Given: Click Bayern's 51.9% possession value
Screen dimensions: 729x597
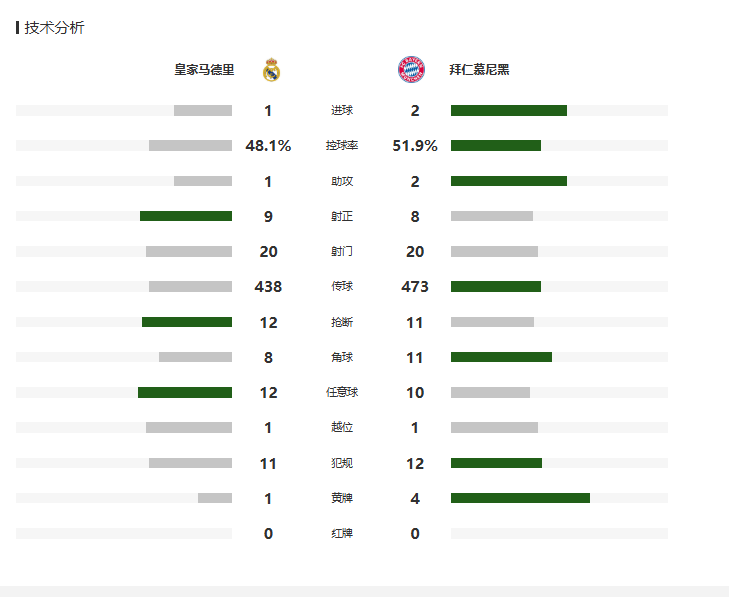Looking at the screenshot, I should (414, 146).
